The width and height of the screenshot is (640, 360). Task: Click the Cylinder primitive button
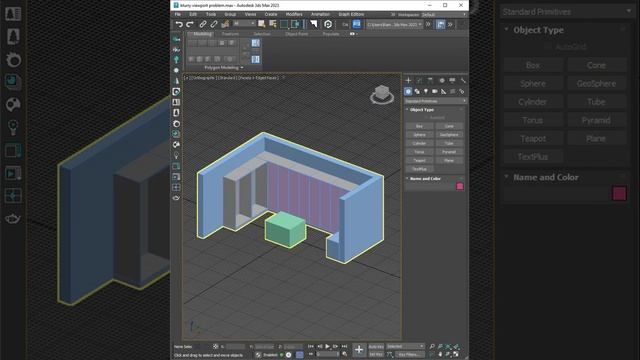point(419,143)
